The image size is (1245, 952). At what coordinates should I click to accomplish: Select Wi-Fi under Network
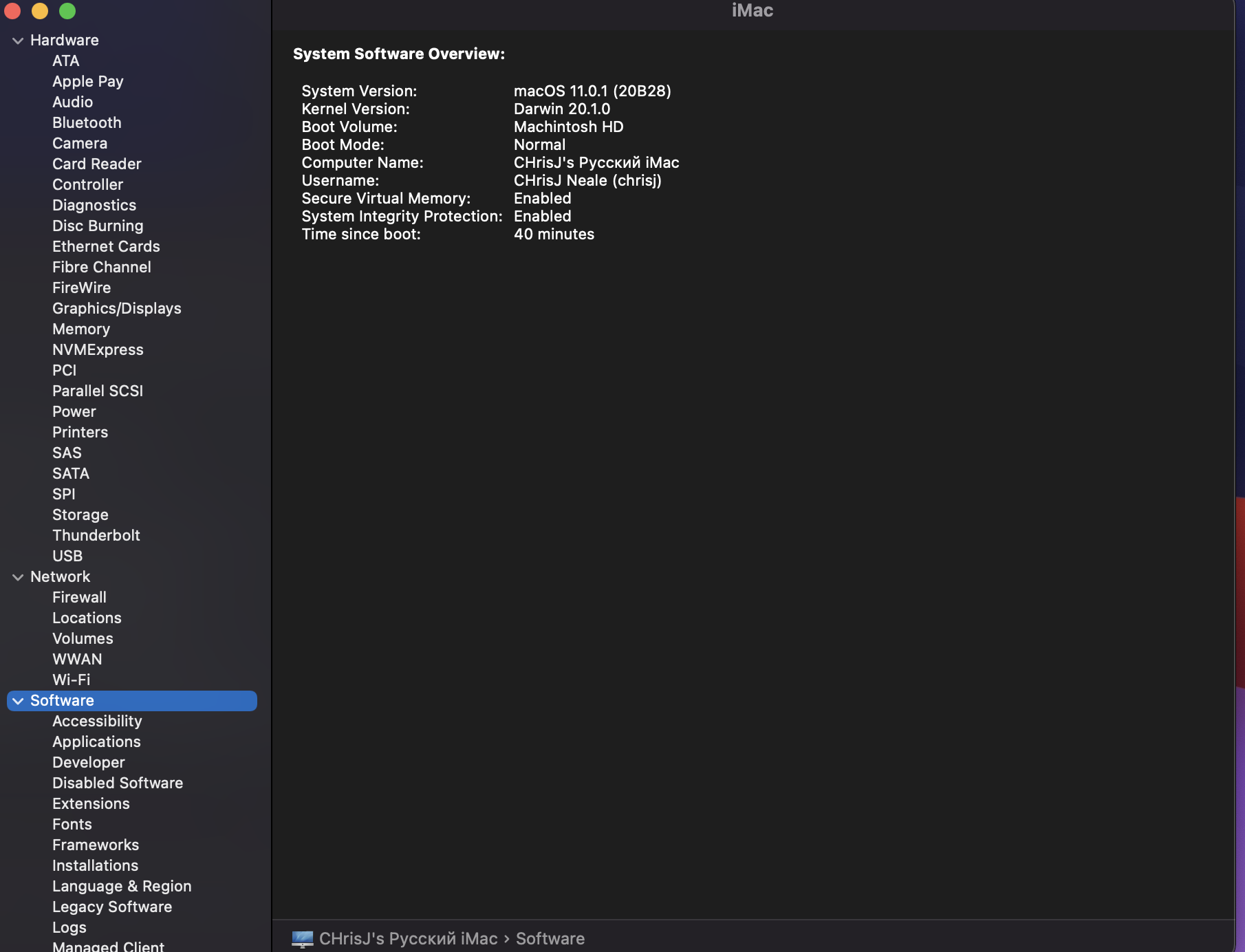click(x=72, y=680)
